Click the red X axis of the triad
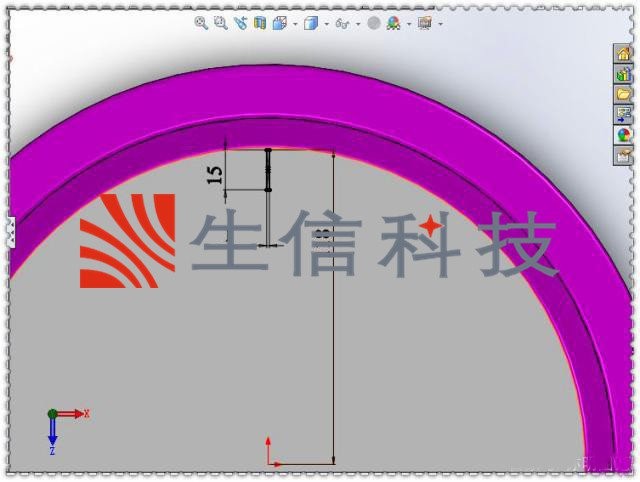640x482 pixels. [x=70, y=414]
